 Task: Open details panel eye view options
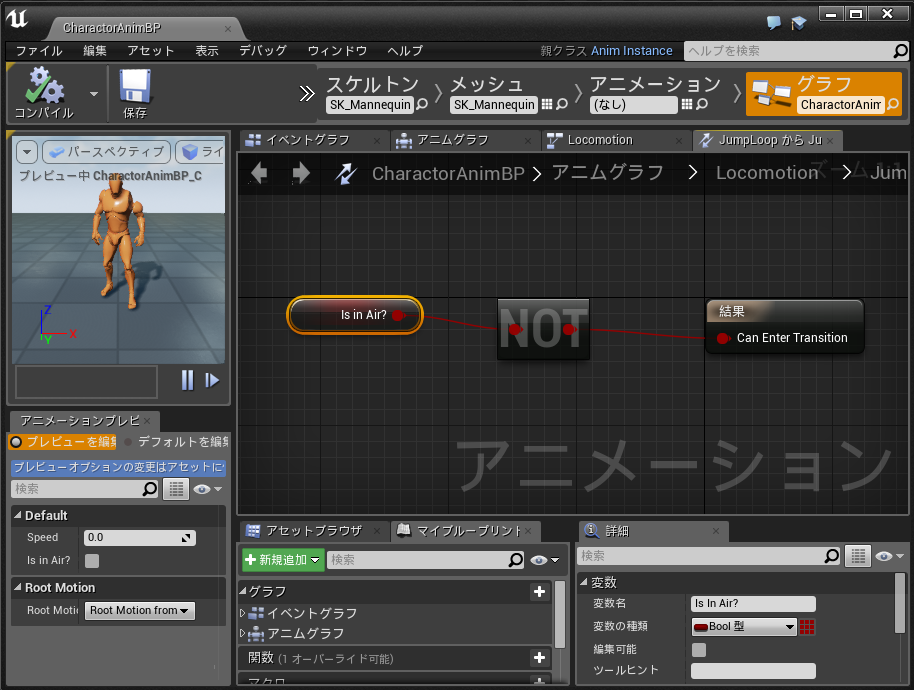coord(890,556)
